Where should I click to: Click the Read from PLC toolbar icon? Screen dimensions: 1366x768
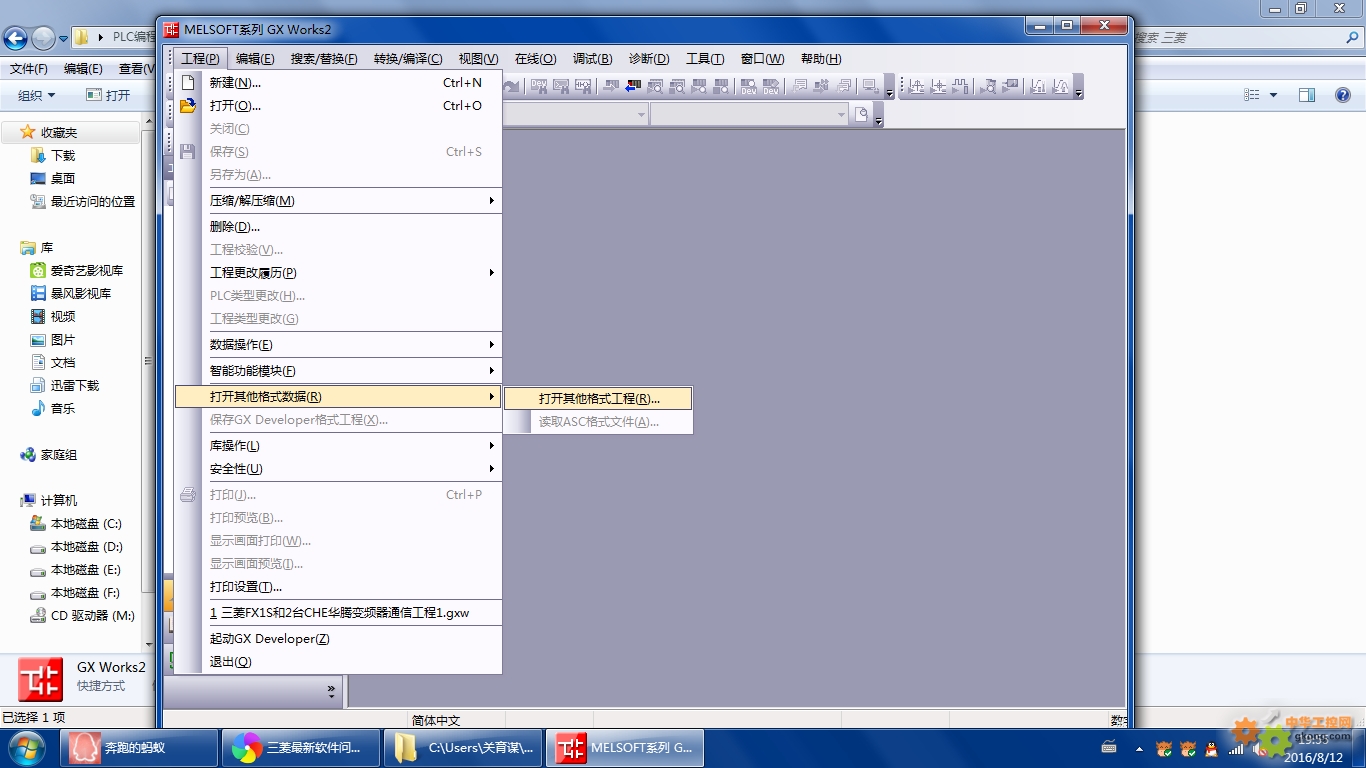pyautogui.click(x=631, y=87)
